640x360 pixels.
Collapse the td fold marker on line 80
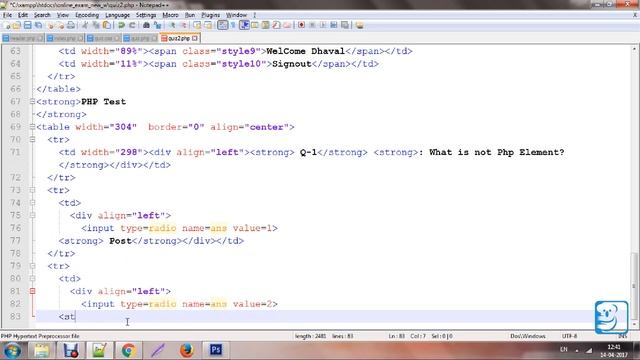(x=32, y=279)
